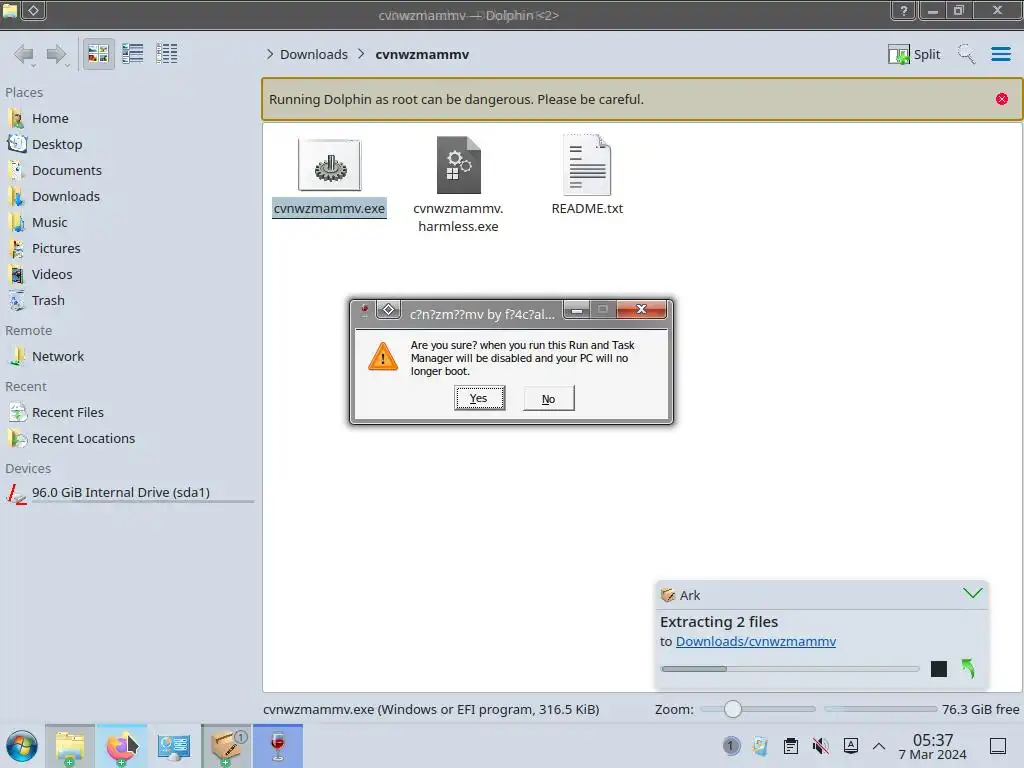
Task: Show desktop using corner button
Action: [998, 746]
